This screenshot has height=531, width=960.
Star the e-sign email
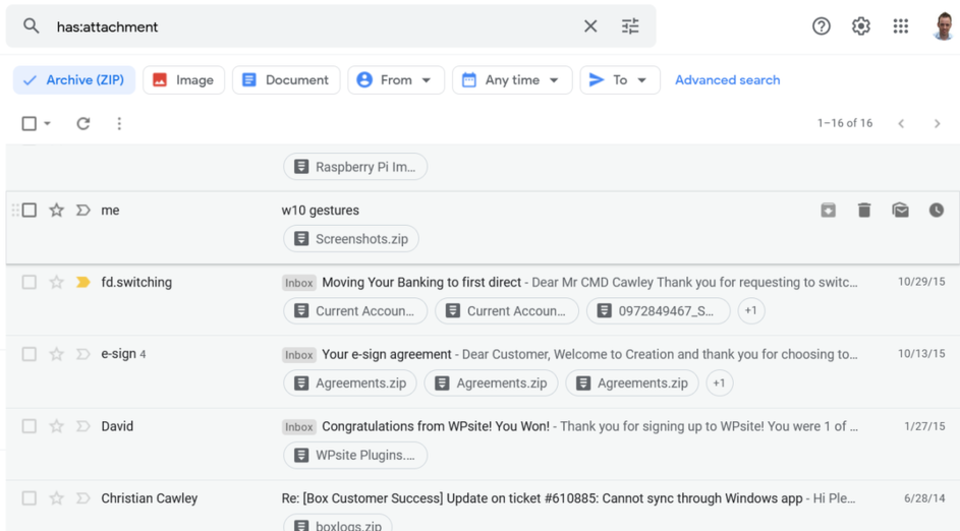click(x=56, y=354)
